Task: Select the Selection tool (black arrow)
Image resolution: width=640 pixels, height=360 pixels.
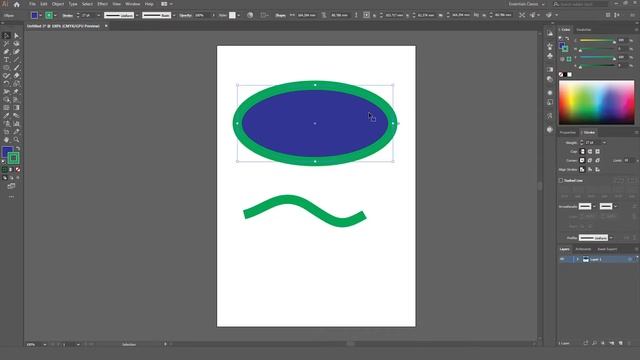Action: point(6,36)
